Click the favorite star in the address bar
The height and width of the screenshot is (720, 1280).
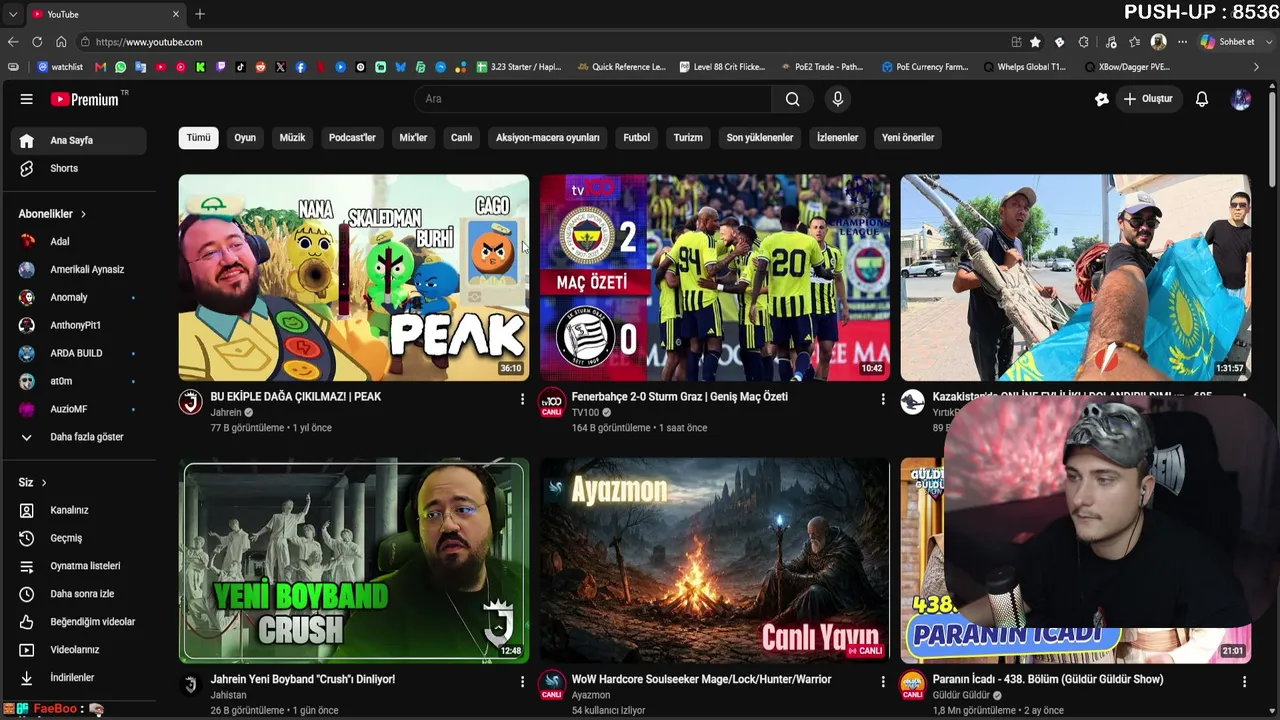coord(1035,42)
